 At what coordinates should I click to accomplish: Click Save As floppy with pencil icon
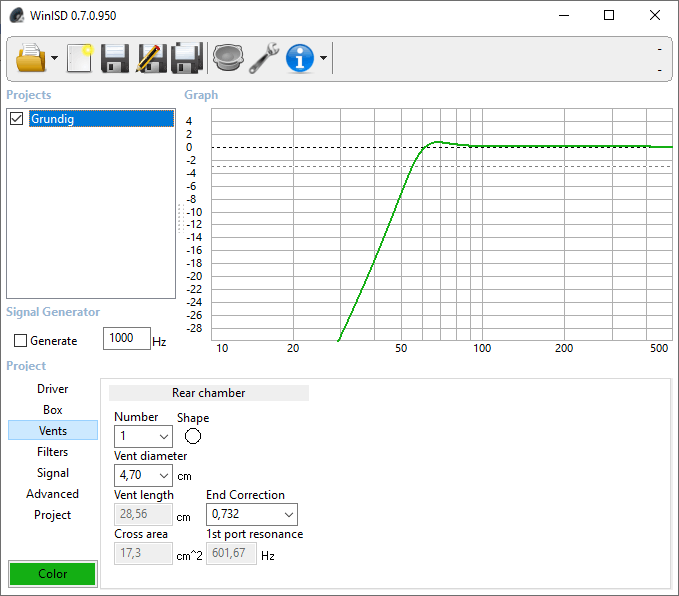point(151,58)
